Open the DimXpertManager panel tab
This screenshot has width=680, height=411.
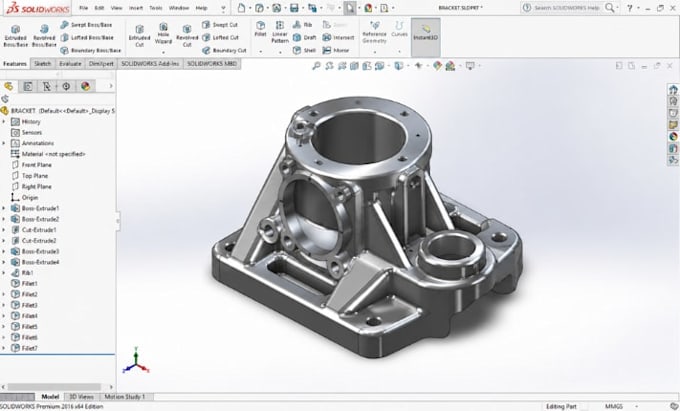coord(66,86)
